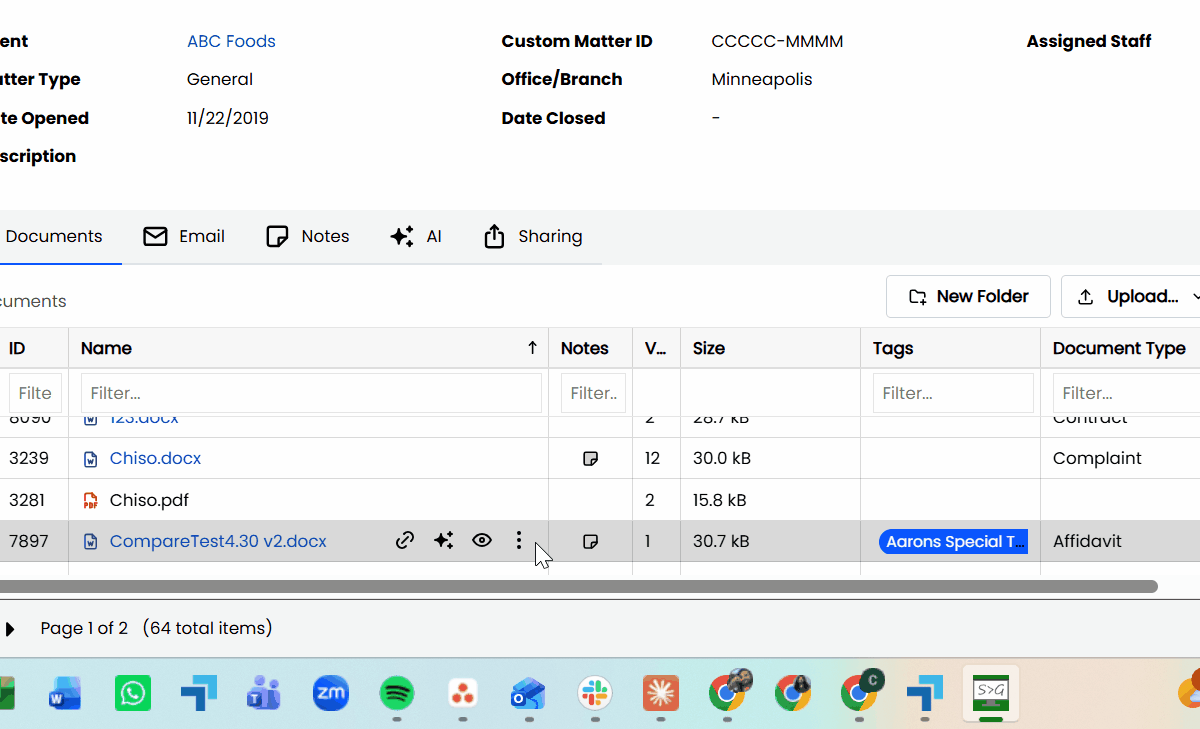Click the horizontal scrollbar of the documents table

coord(578,587)
